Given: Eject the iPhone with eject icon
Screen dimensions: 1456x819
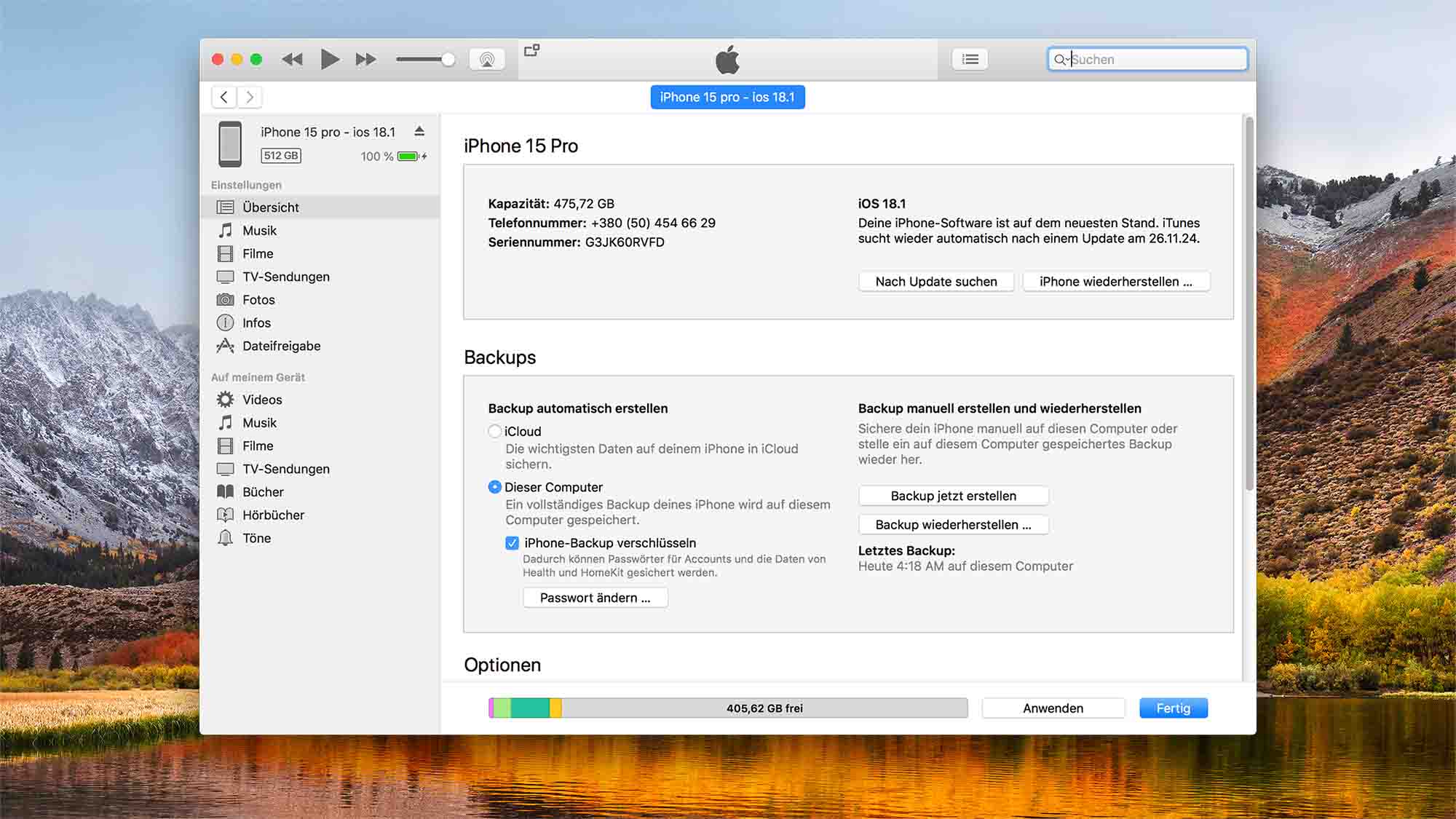Looking at the screenshot, I should coord(419,131).
